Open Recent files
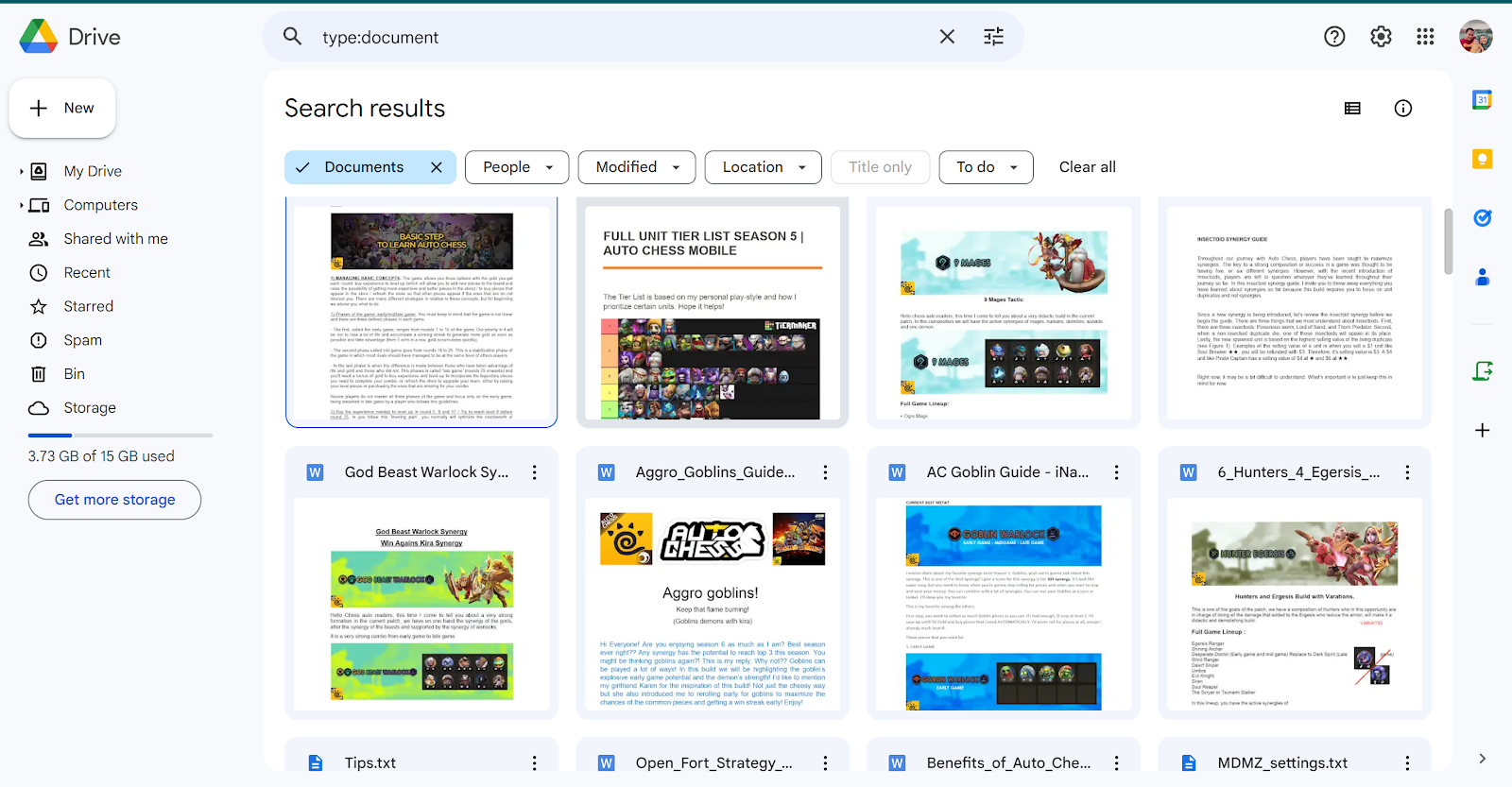The height and width of the screenshot is (787, 1512). pos(87,273)
